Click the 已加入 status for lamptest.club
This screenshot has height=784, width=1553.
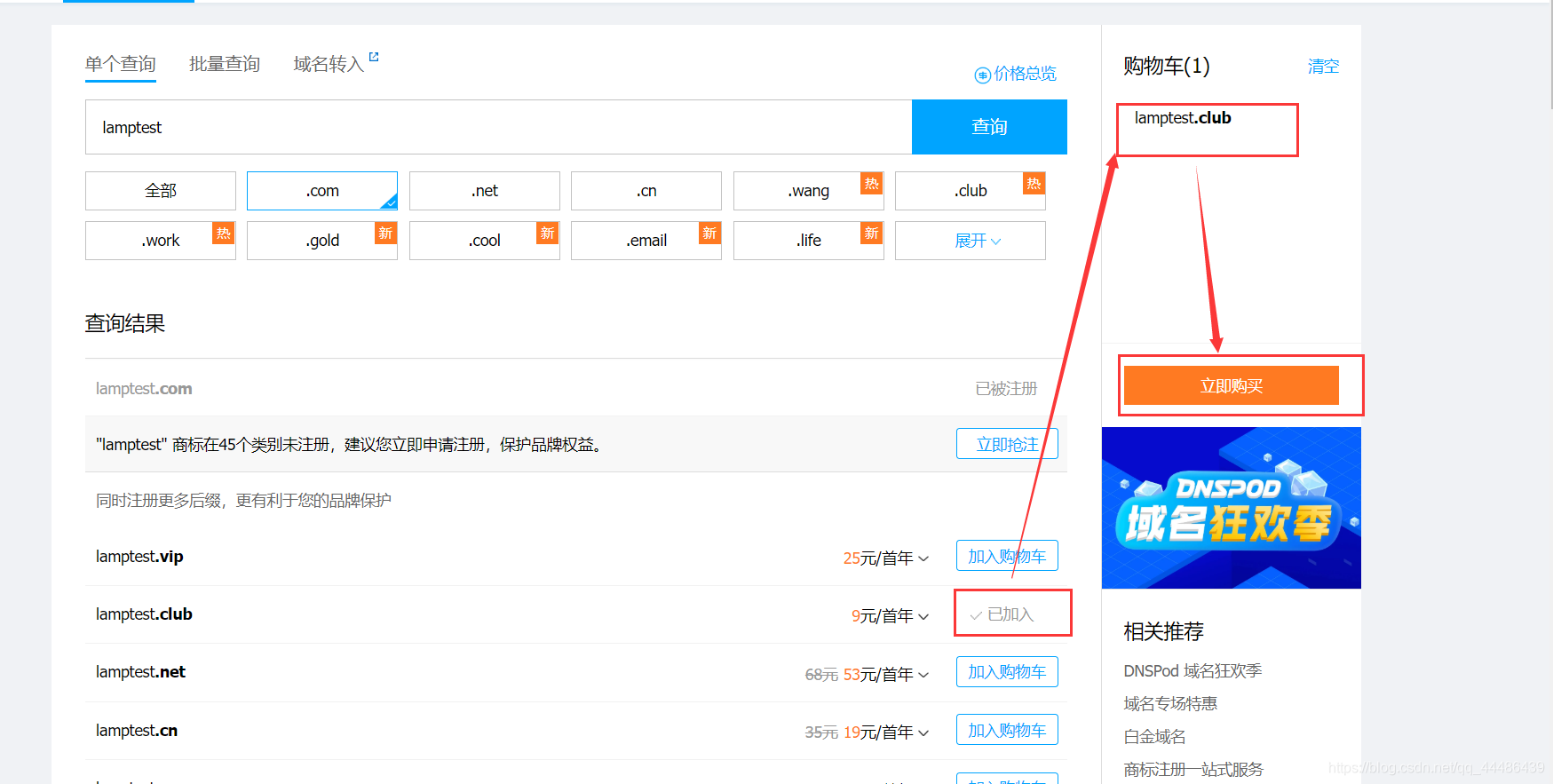pos(1003,614)
